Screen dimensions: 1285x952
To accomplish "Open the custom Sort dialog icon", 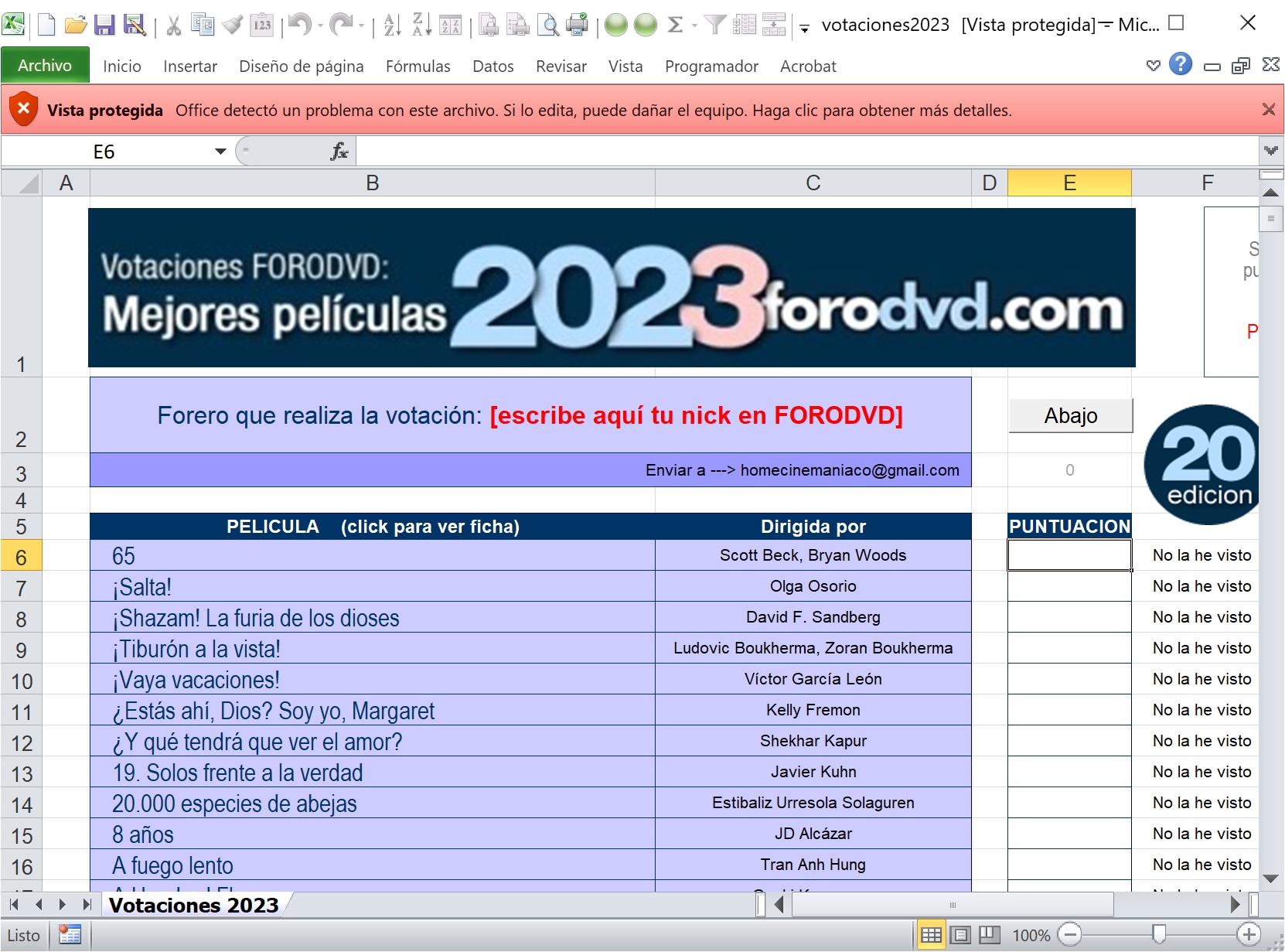I will click(451, 25).
